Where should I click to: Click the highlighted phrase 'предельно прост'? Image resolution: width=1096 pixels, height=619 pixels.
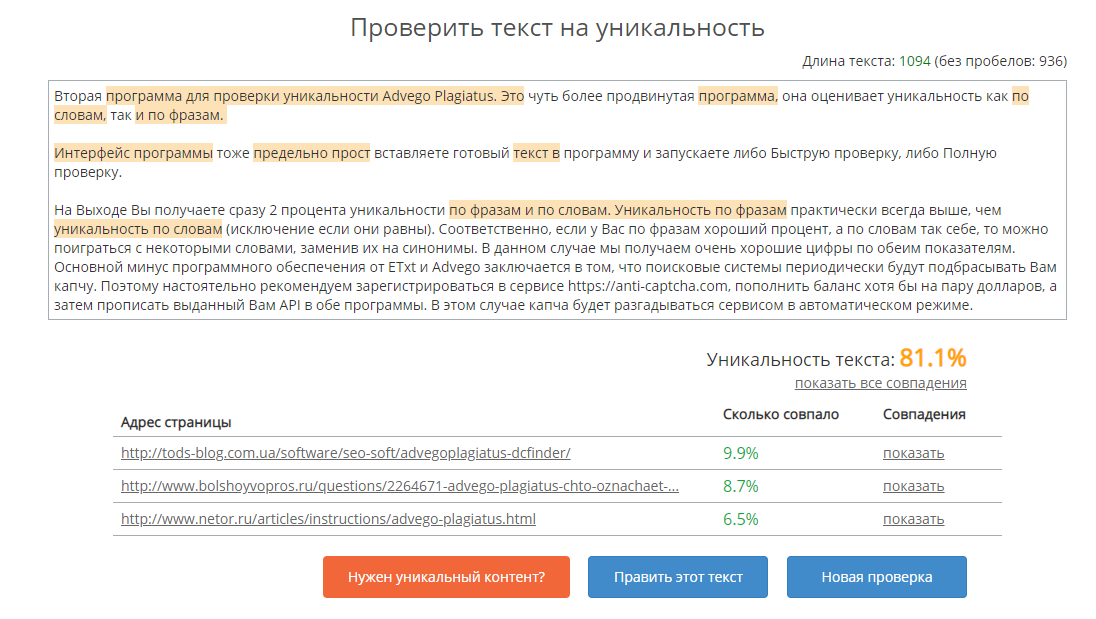coord(311,153)
